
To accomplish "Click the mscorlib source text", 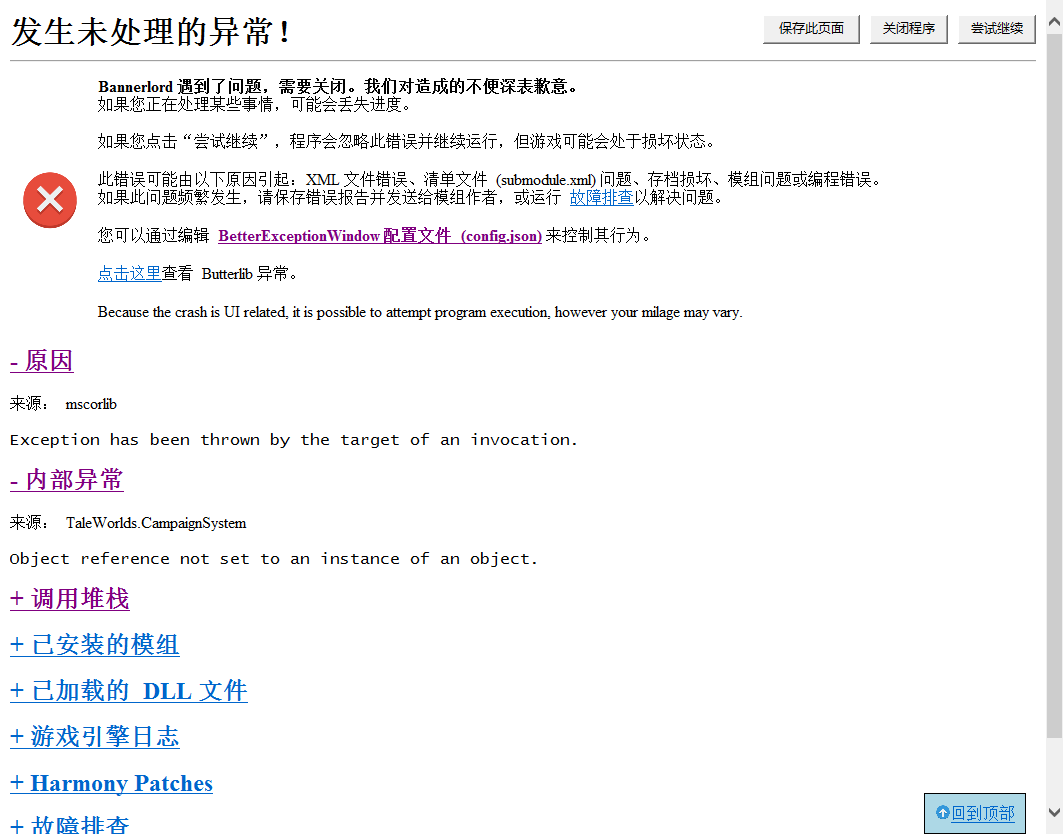I will point(91,404).
